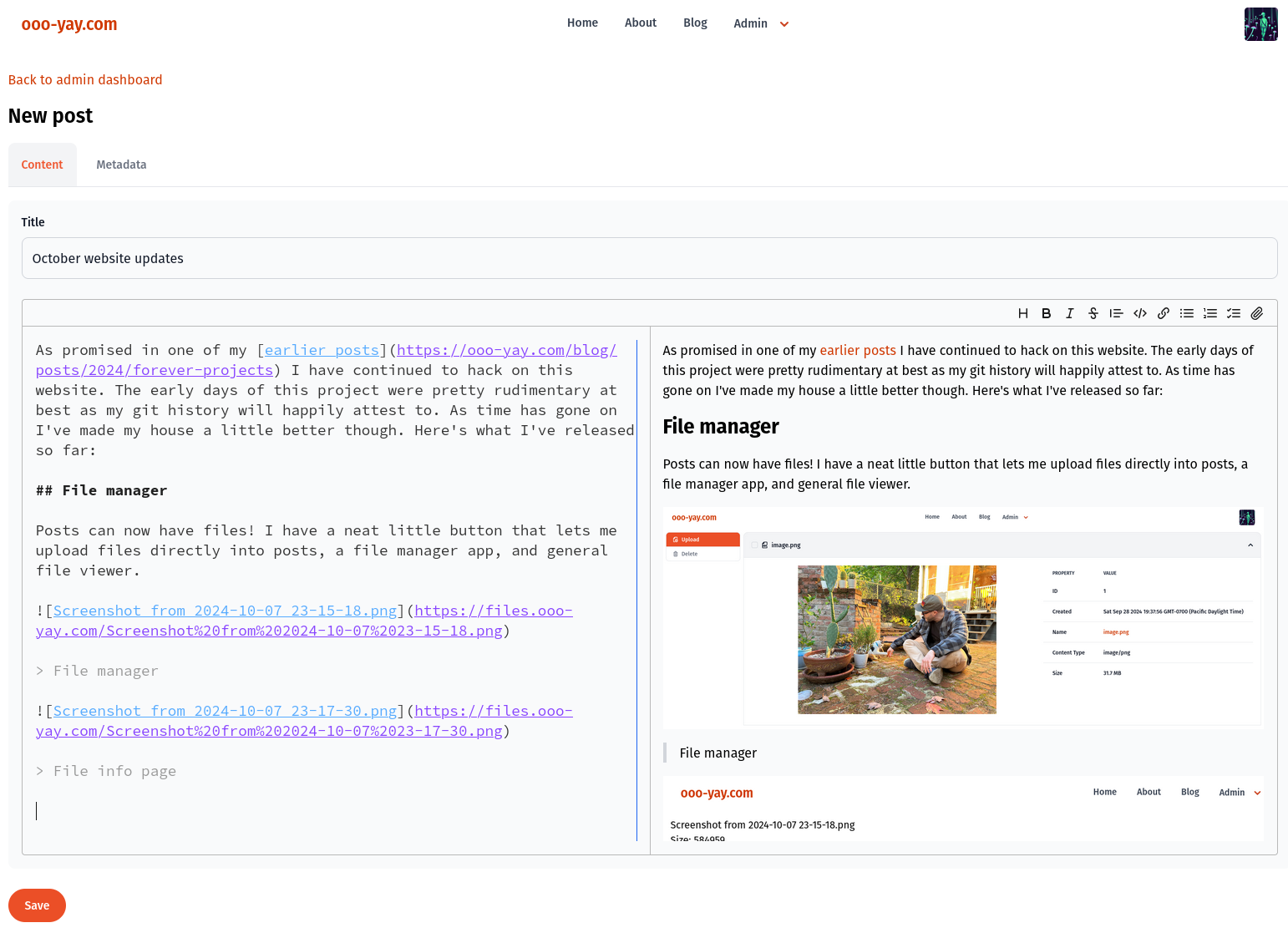Screen dimensions: 1288x938
Task: Insert a heading with the H icon
Action: tap(1022, 313)
